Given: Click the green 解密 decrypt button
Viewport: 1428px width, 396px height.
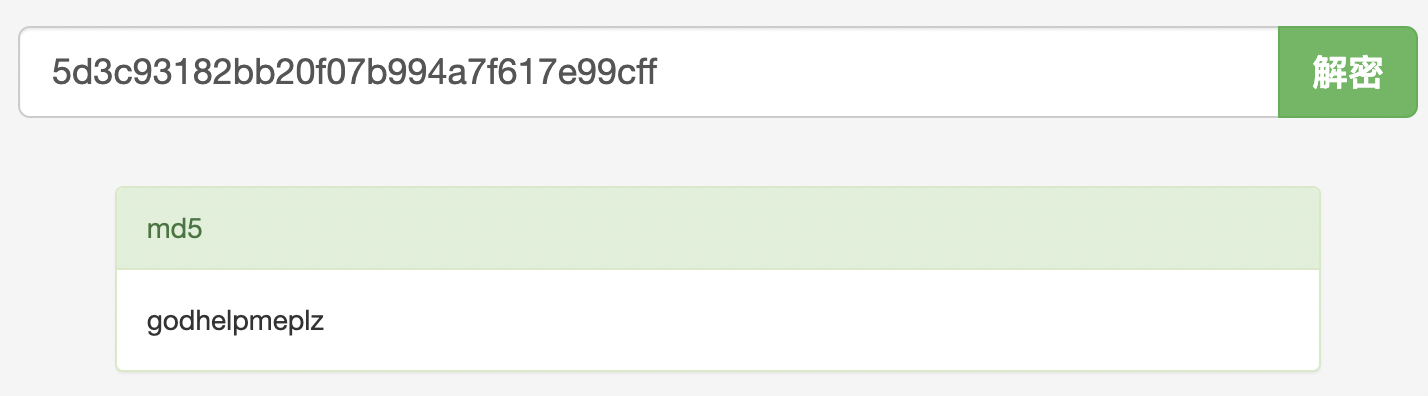Looking at the screenshot, I should tap(1347, 73).
